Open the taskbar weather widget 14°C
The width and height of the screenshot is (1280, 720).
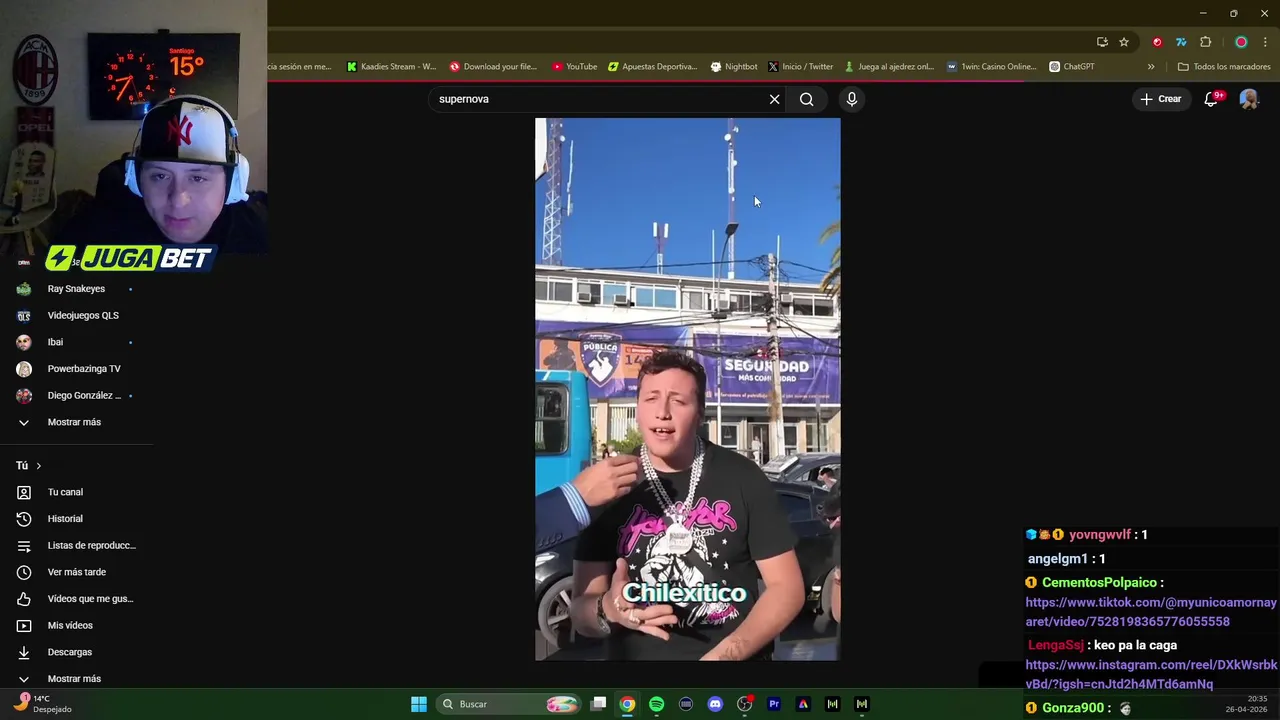pyautogui.click(x=42, y=704)
